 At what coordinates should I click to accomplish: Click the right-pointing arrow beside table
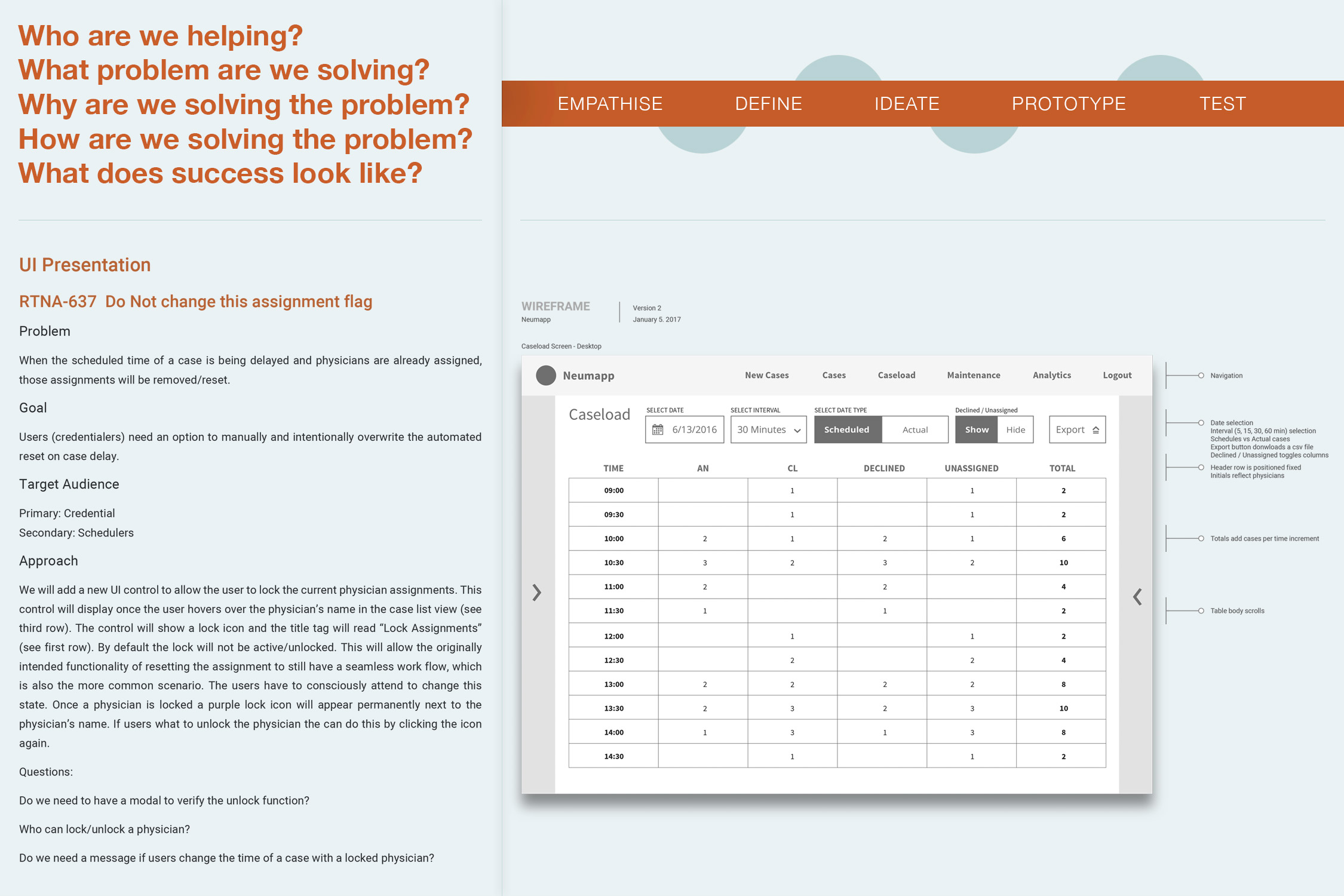(x=536, y=593)
